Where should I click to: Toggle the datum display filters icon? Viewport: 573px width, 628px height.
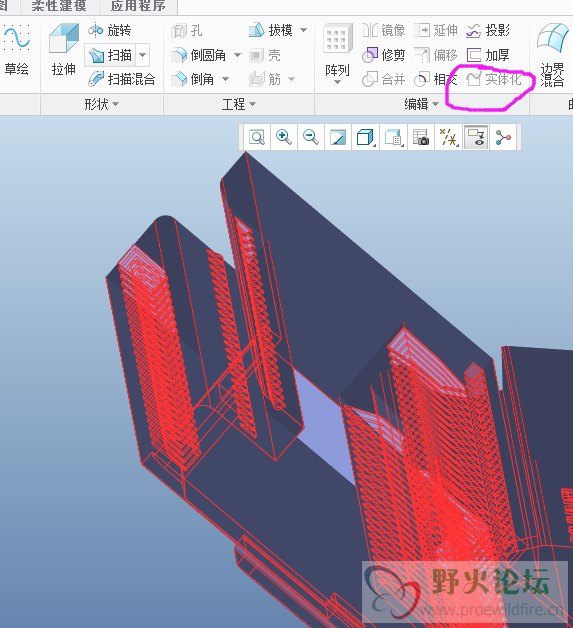(448, 137)
